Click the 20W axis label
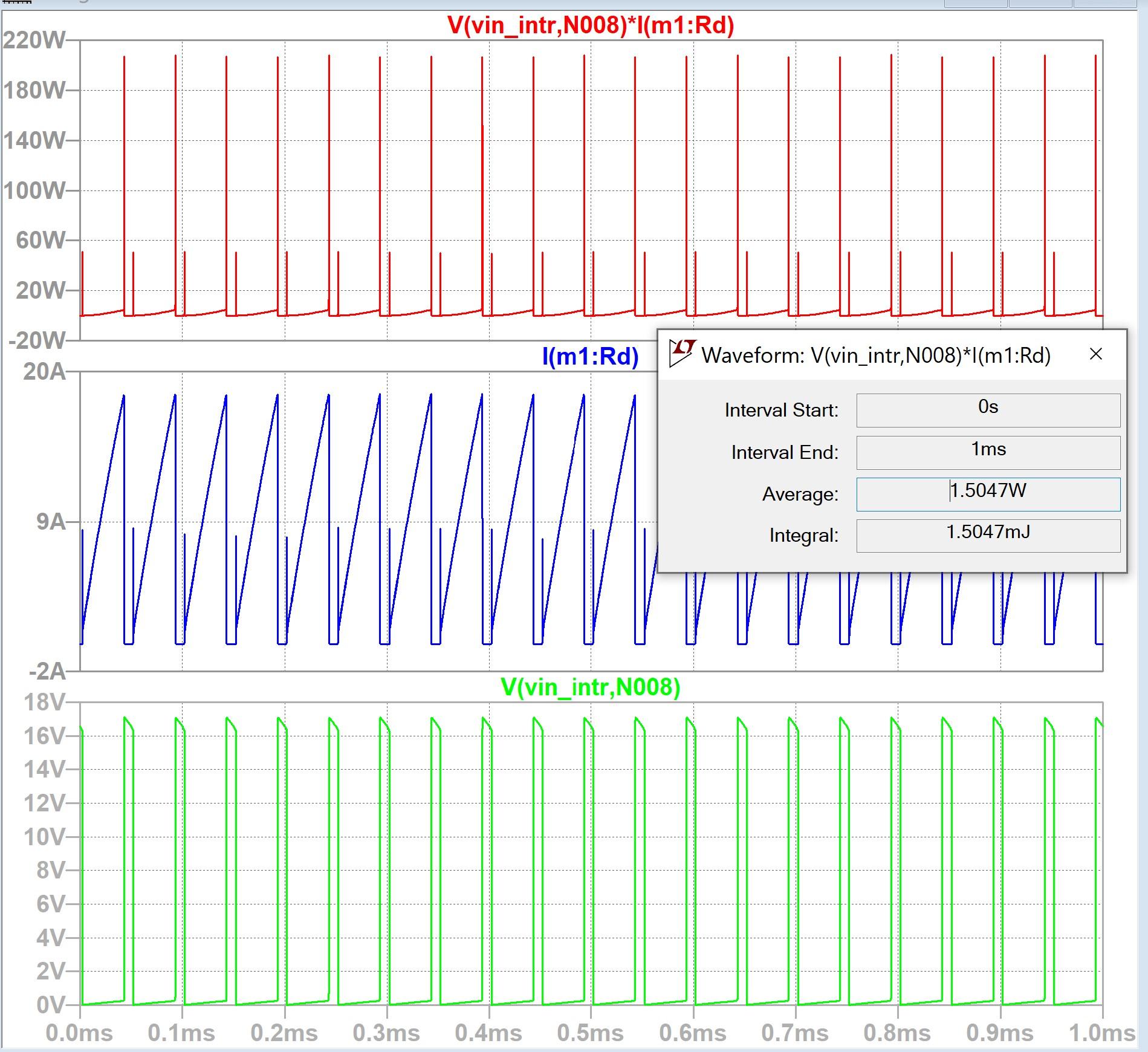This screenshot has height=1052, width=1148. (x=41, y=291)
